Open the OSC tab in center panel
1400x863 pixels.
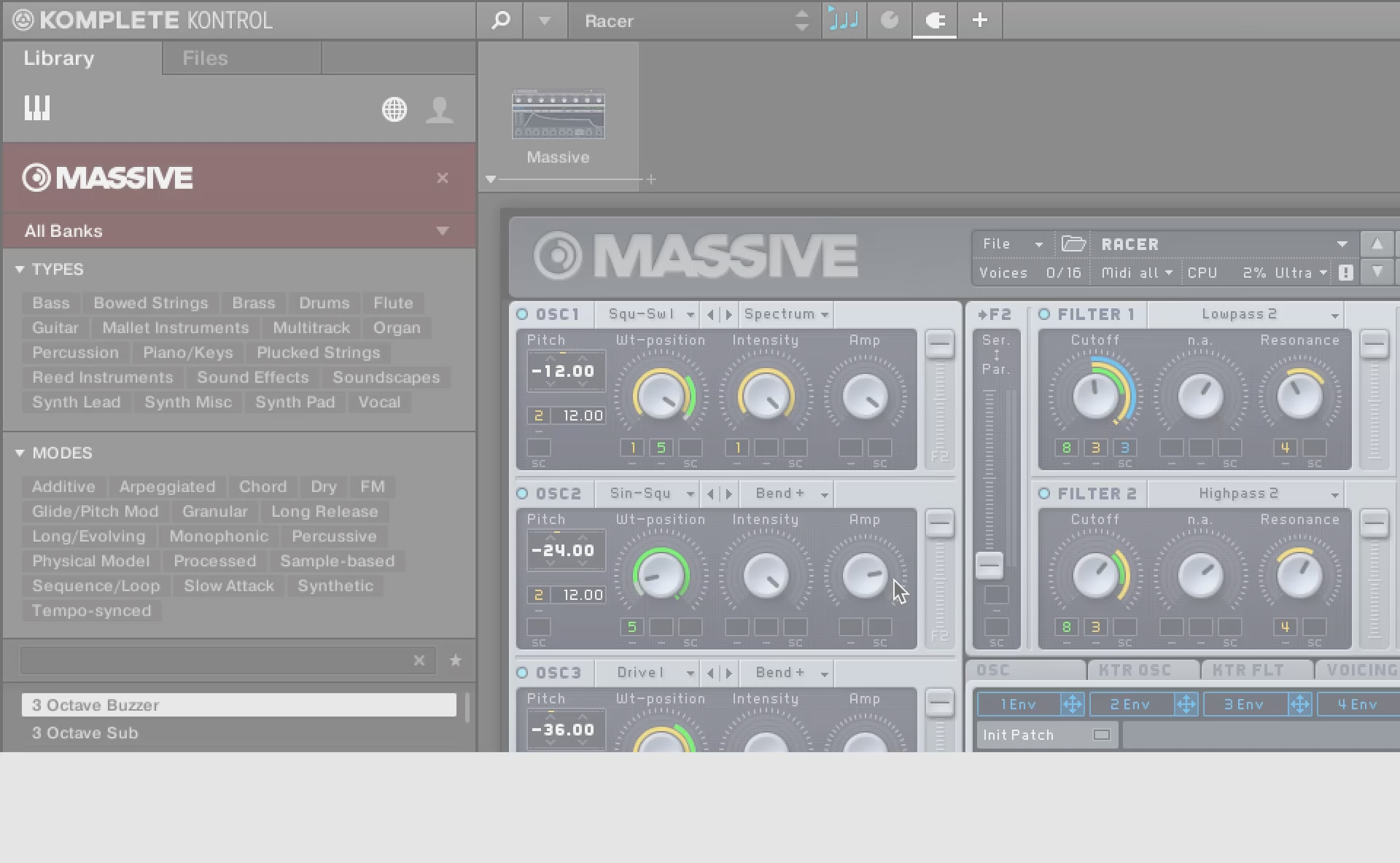point(1026,670)
